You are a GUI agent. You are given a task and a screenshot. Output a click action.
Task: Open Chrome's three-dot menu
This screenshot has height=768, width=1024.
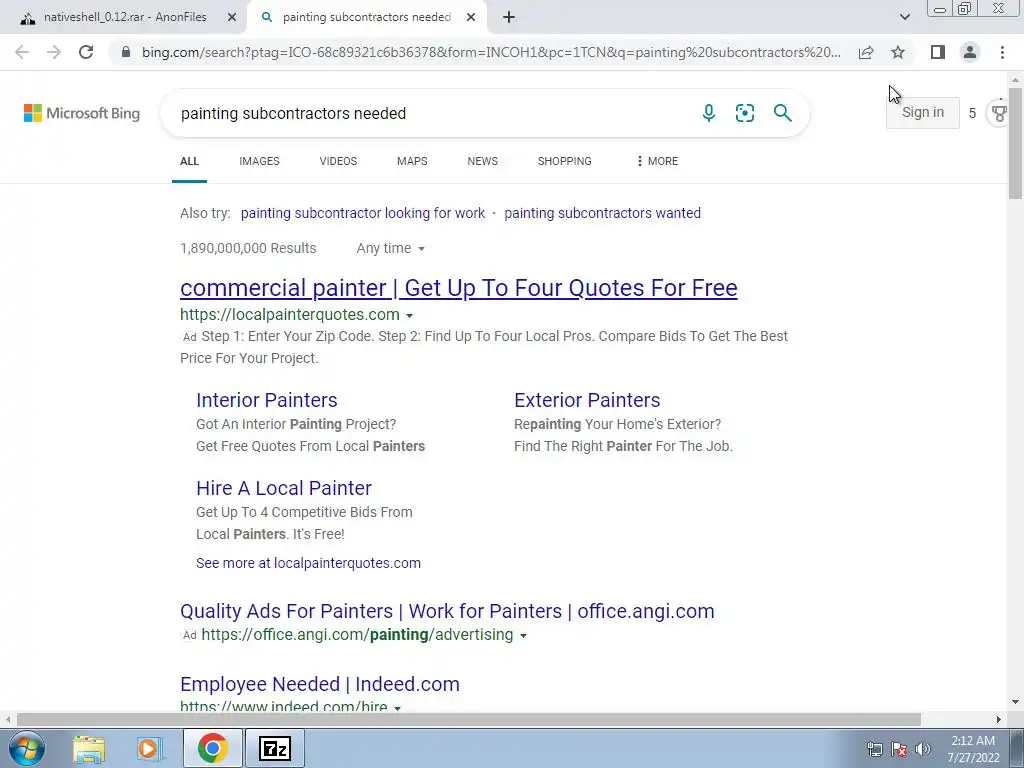1002,52
